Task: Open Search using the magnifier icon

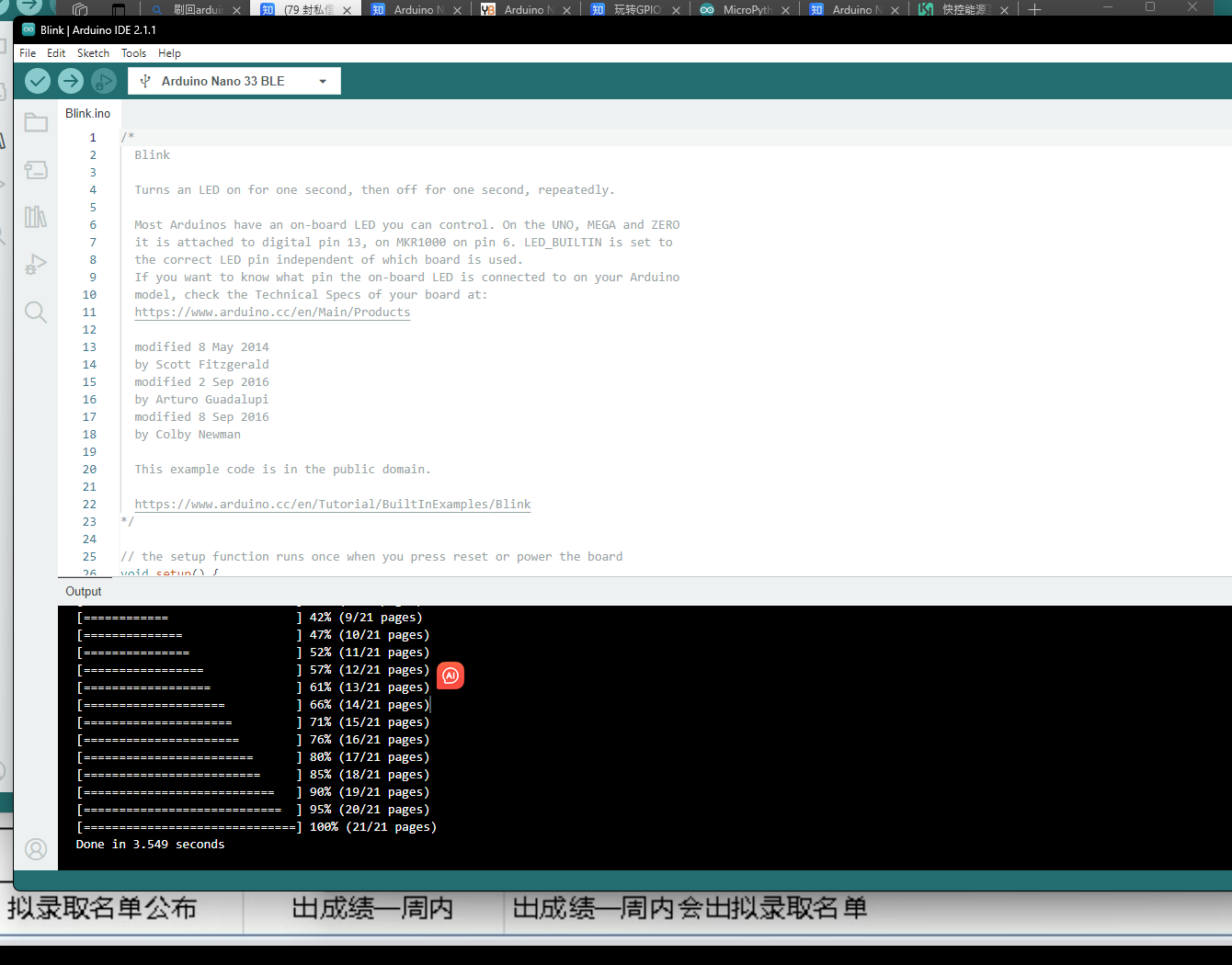Action: (35, 312)
